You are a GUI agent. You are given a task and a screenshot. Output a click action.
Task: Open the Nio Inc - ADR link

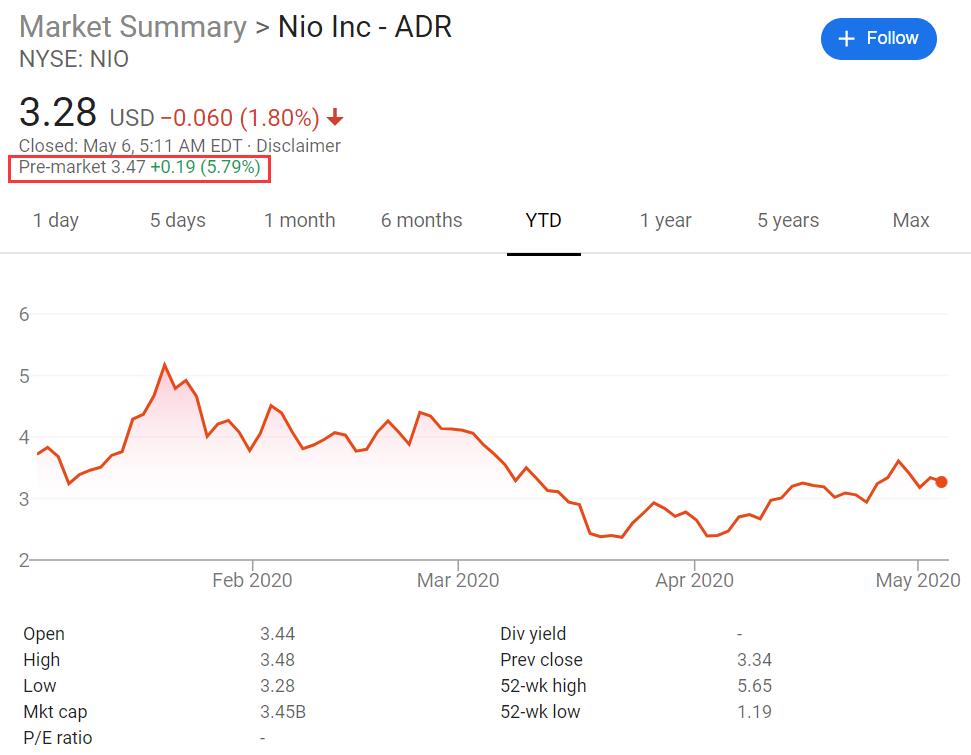pyautogui.click(x=364, y=26)
